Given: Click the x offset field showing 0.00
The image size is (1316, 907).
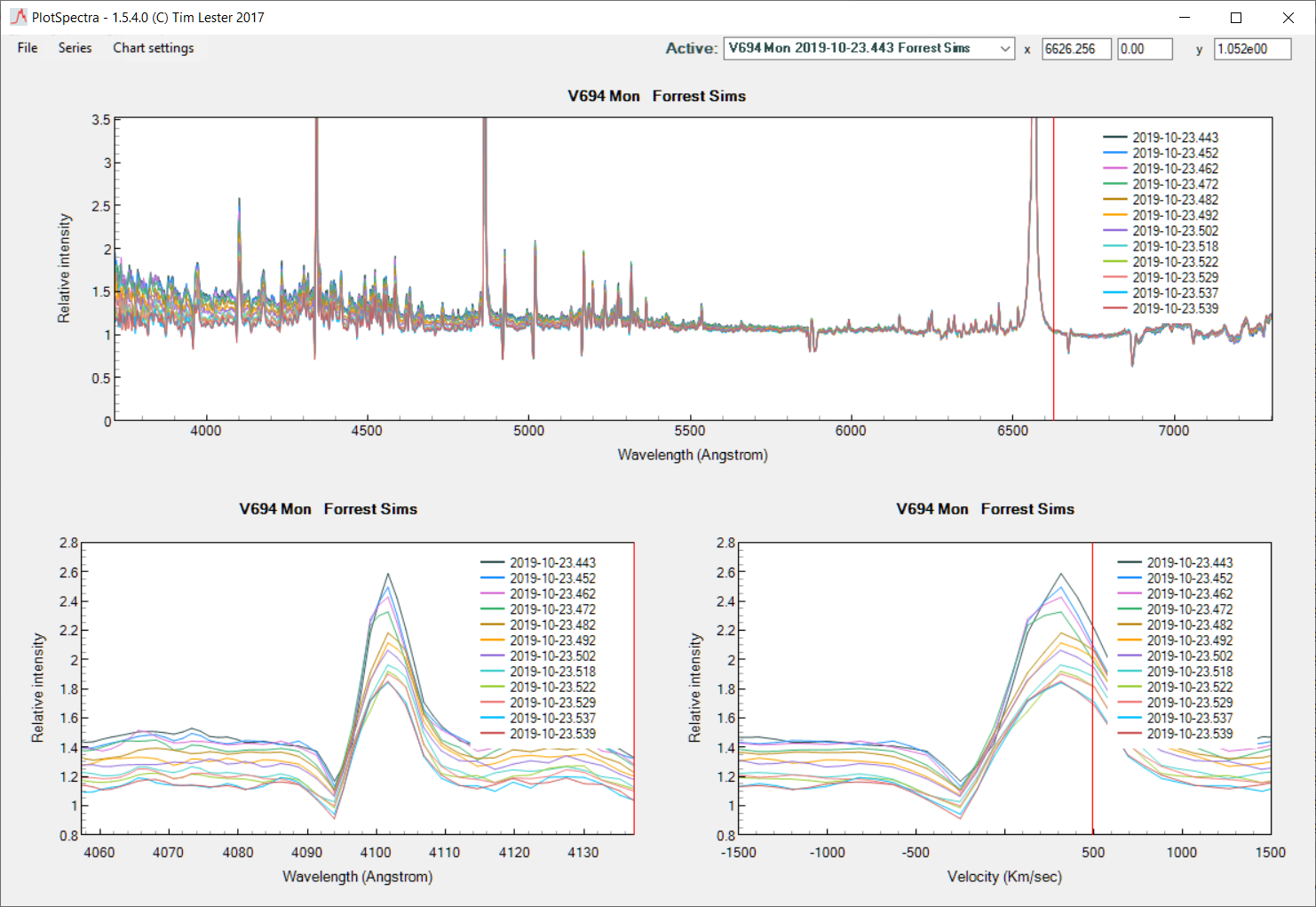Looking at the screenshot, I should (x=1144, y=49).
